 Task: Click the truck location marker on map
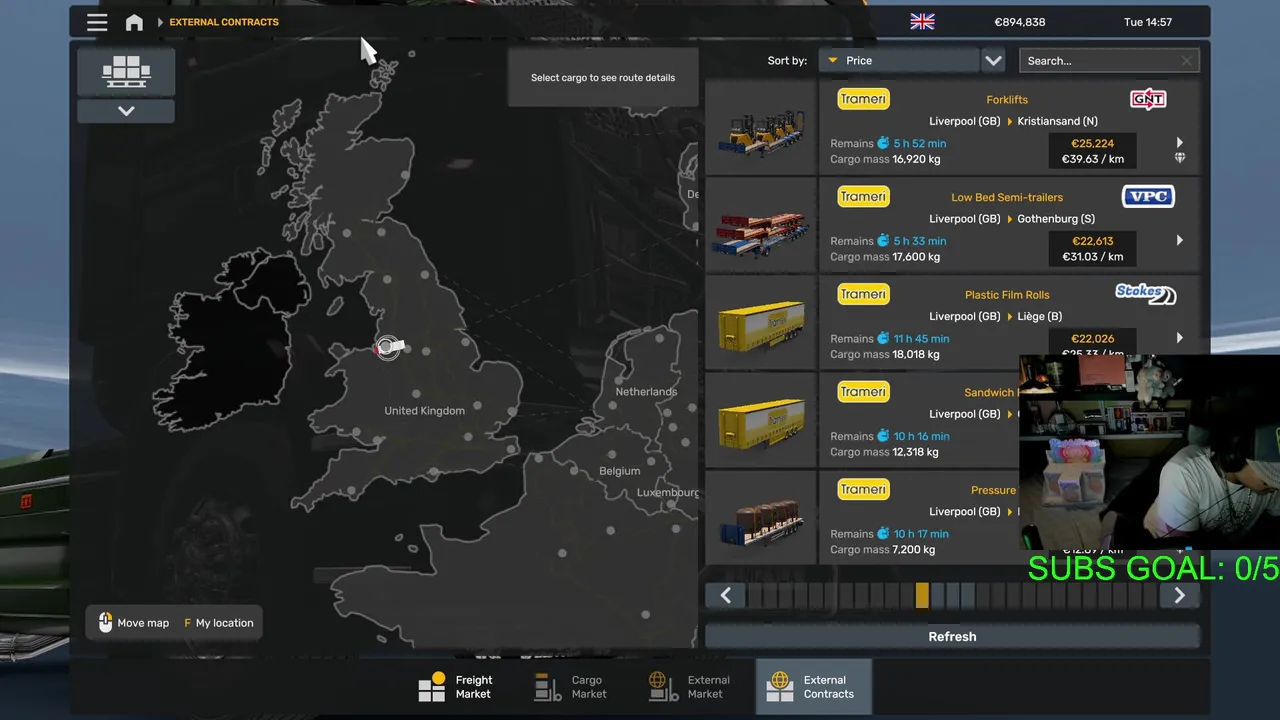[388, 347]
